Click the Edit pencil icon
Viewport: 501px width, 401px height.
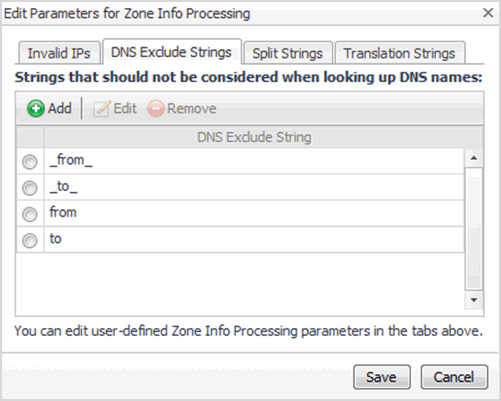101,109
